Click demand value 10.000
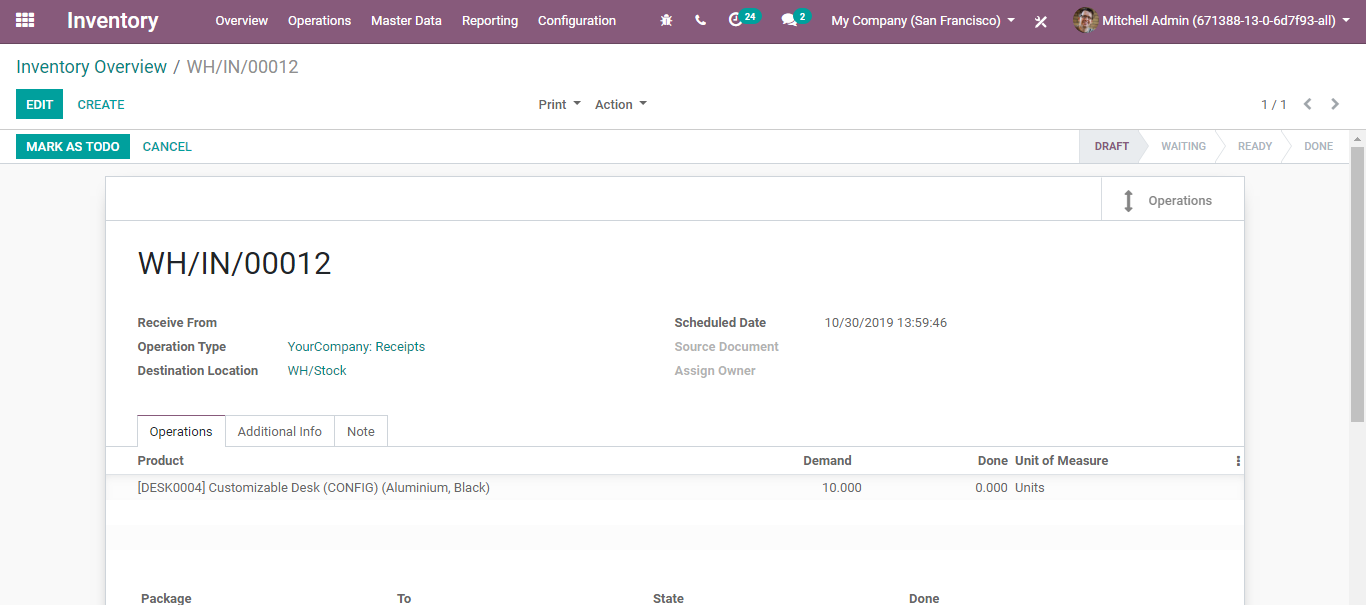 pyautogui.click(x=841, y=488)
